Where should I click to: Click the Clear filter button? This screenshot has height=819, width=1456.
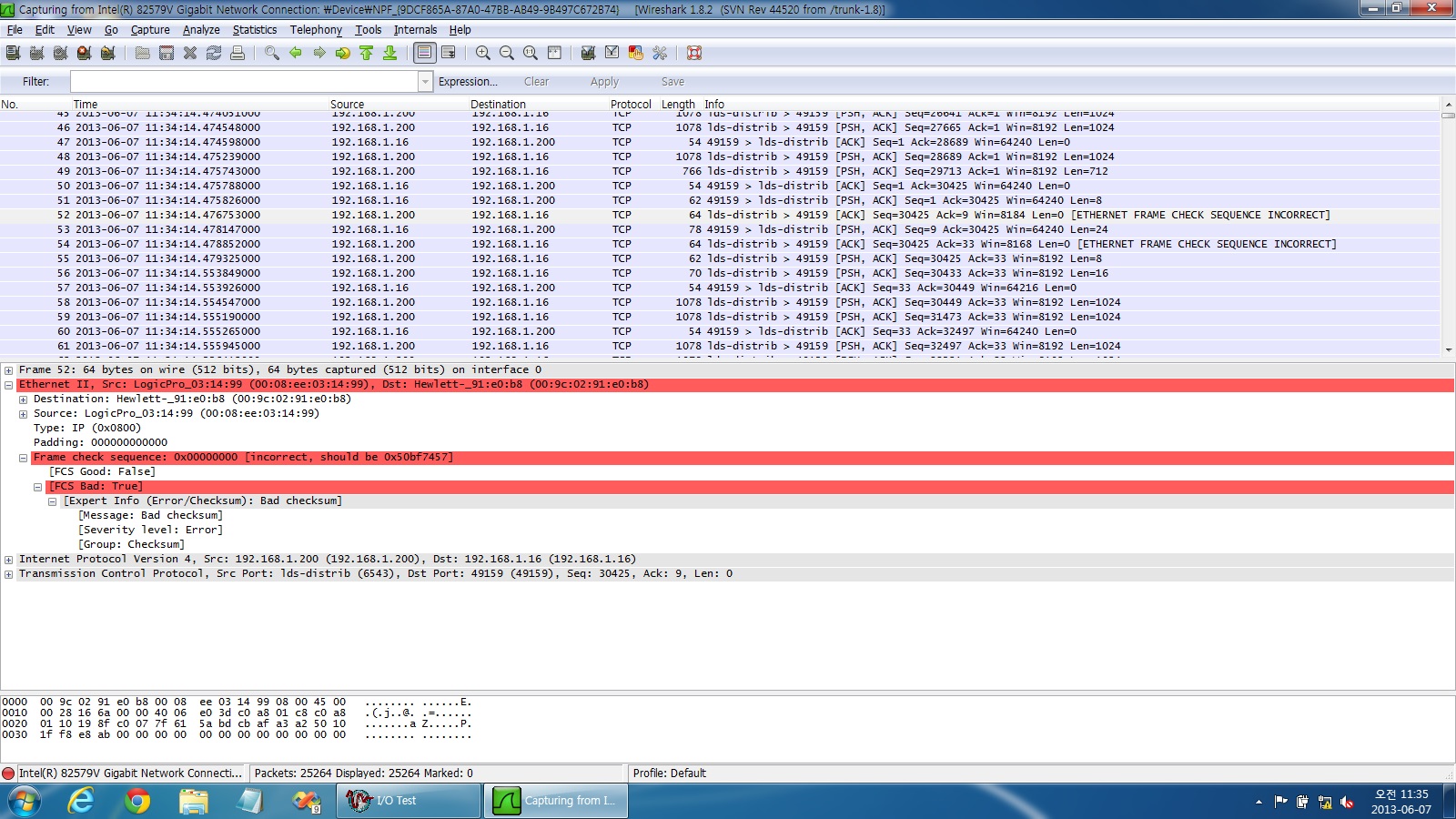[536, 82]
